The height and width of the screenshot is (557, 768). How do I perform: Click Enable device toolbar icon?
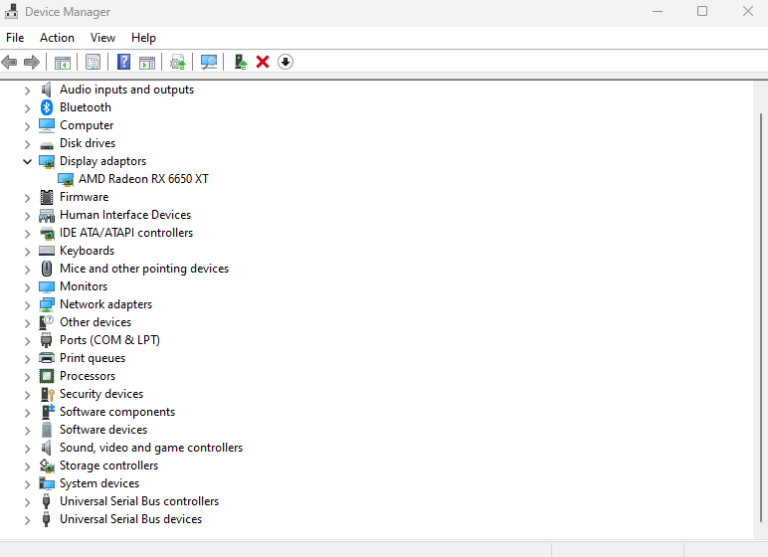[240, 62]
